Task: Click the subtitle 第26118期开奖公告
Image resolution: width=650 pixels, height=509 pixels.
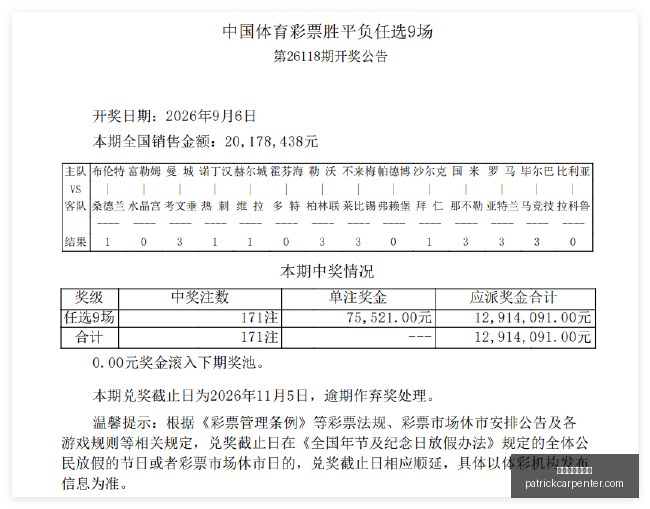Action: 330,56
